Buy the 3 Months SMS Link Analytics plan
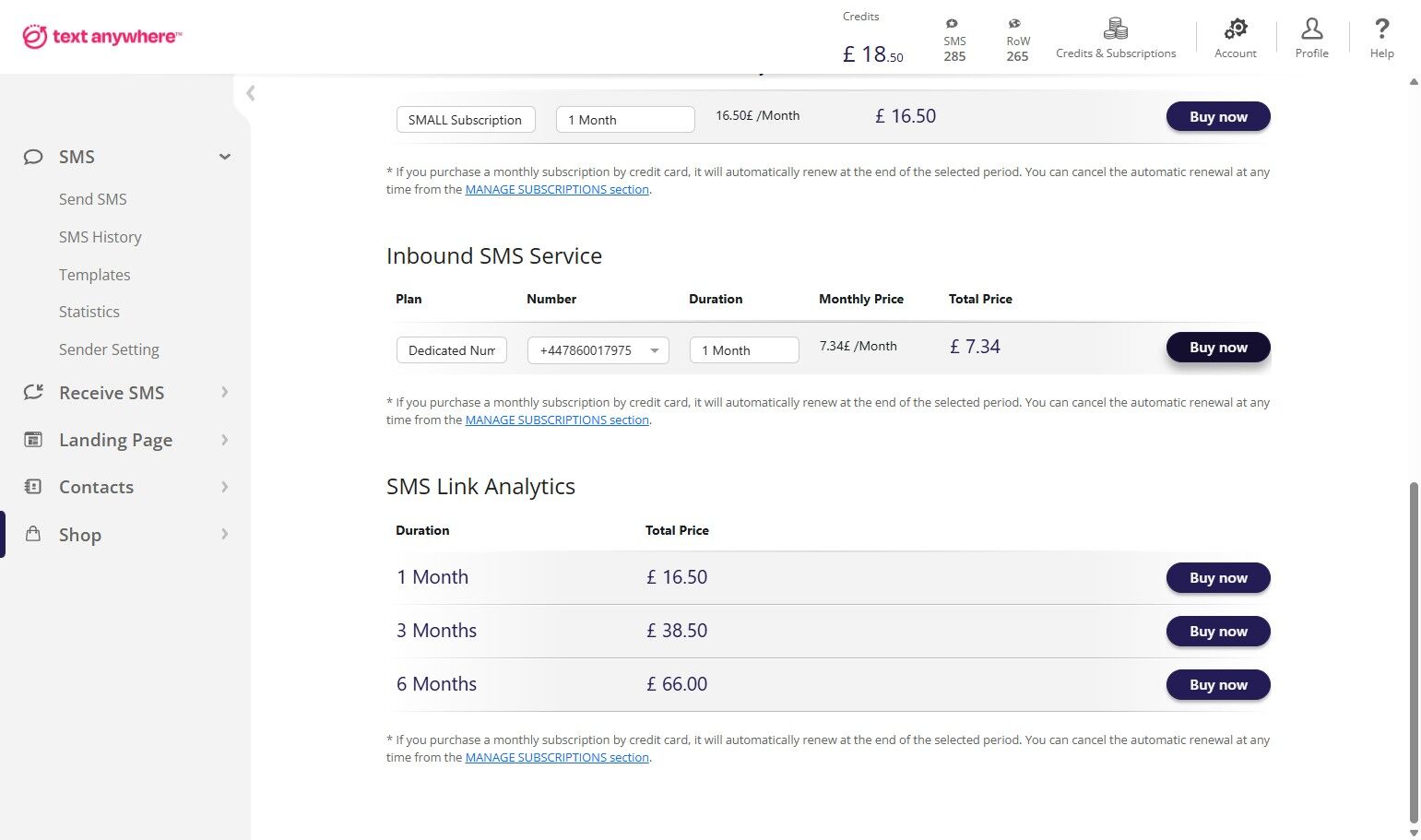 (1217, 632)
